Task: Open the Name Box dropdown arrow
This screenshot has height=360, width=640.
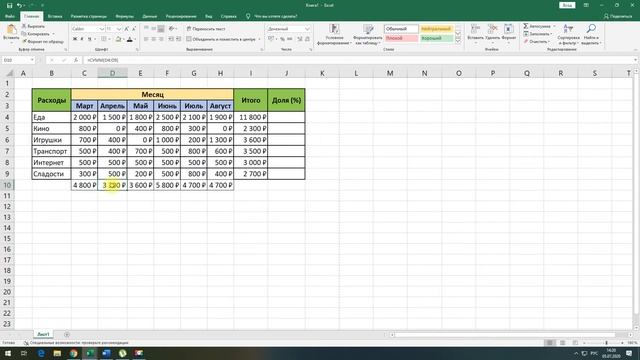Action: point(32,60)
